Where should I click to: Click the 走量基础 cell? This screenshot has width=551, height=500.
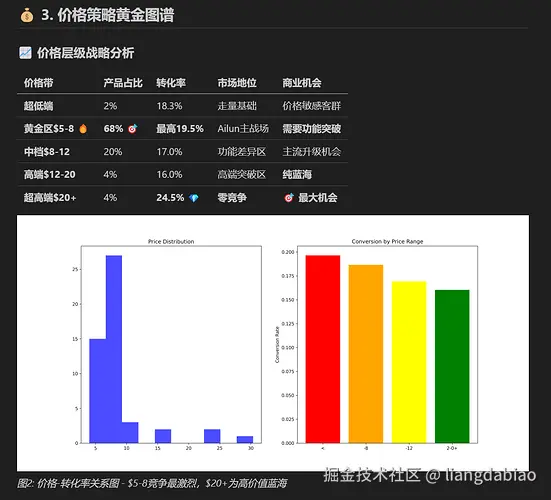(x=237, y=106)
